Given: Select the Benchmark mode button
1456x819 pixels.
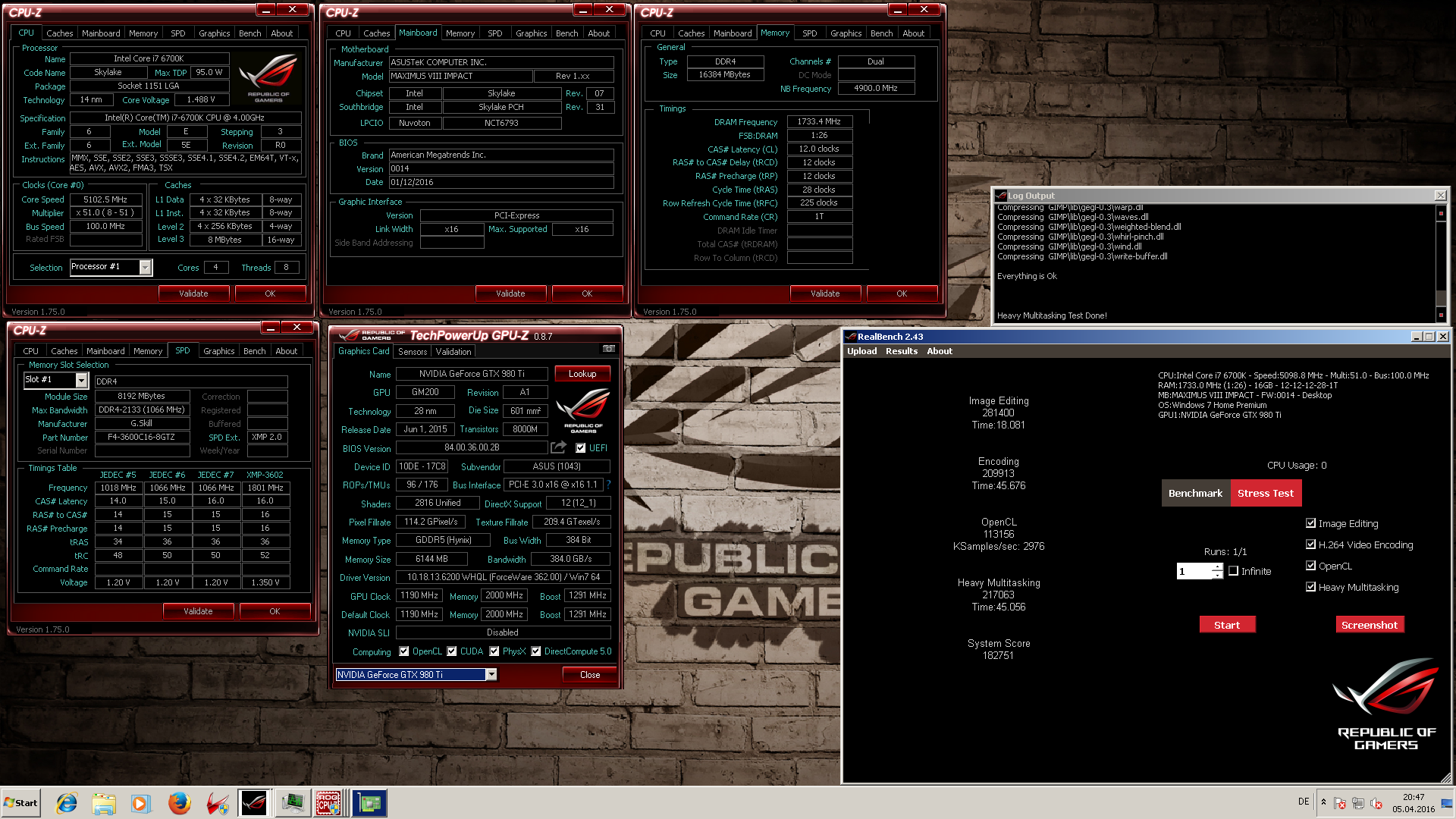Looking at the screenshot, I should coord(1195,493).
